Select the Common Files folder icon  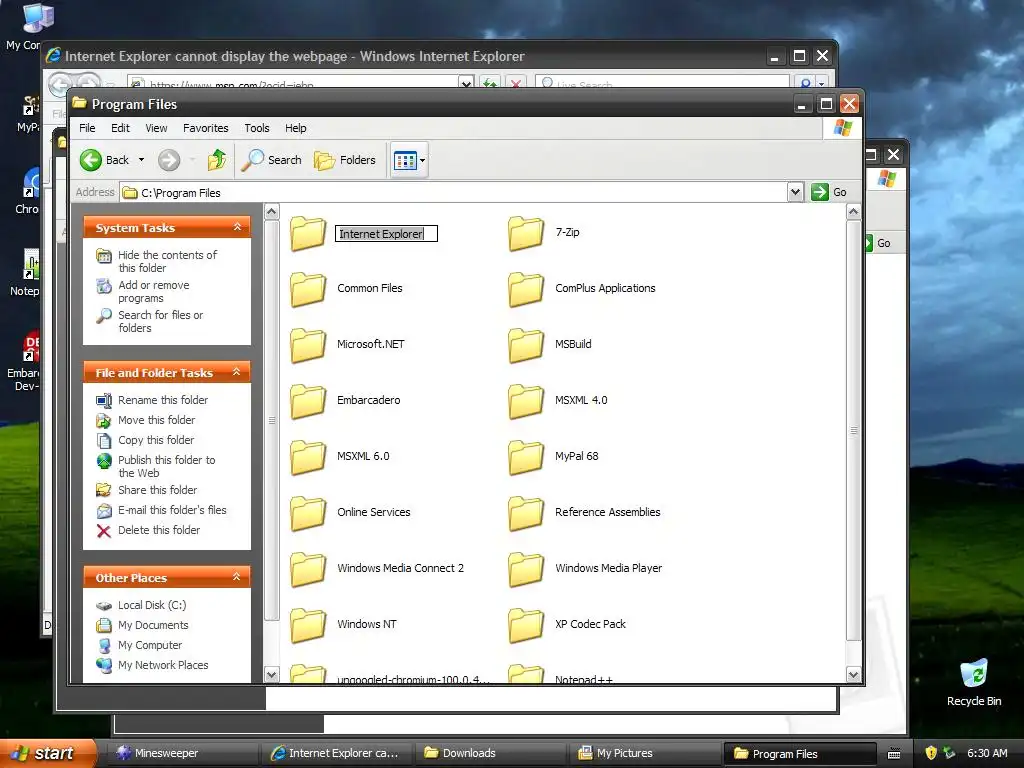tap(308, 289)
